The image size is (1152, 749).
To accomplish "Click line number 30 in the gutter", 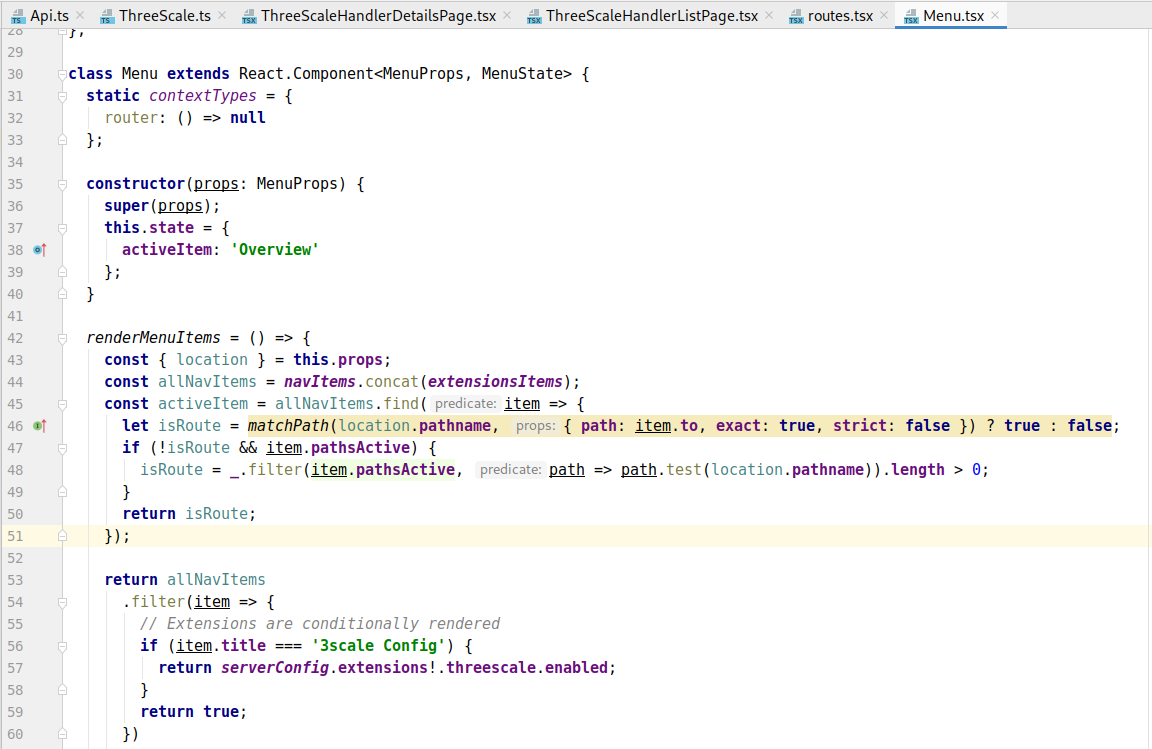I will 15,74.
